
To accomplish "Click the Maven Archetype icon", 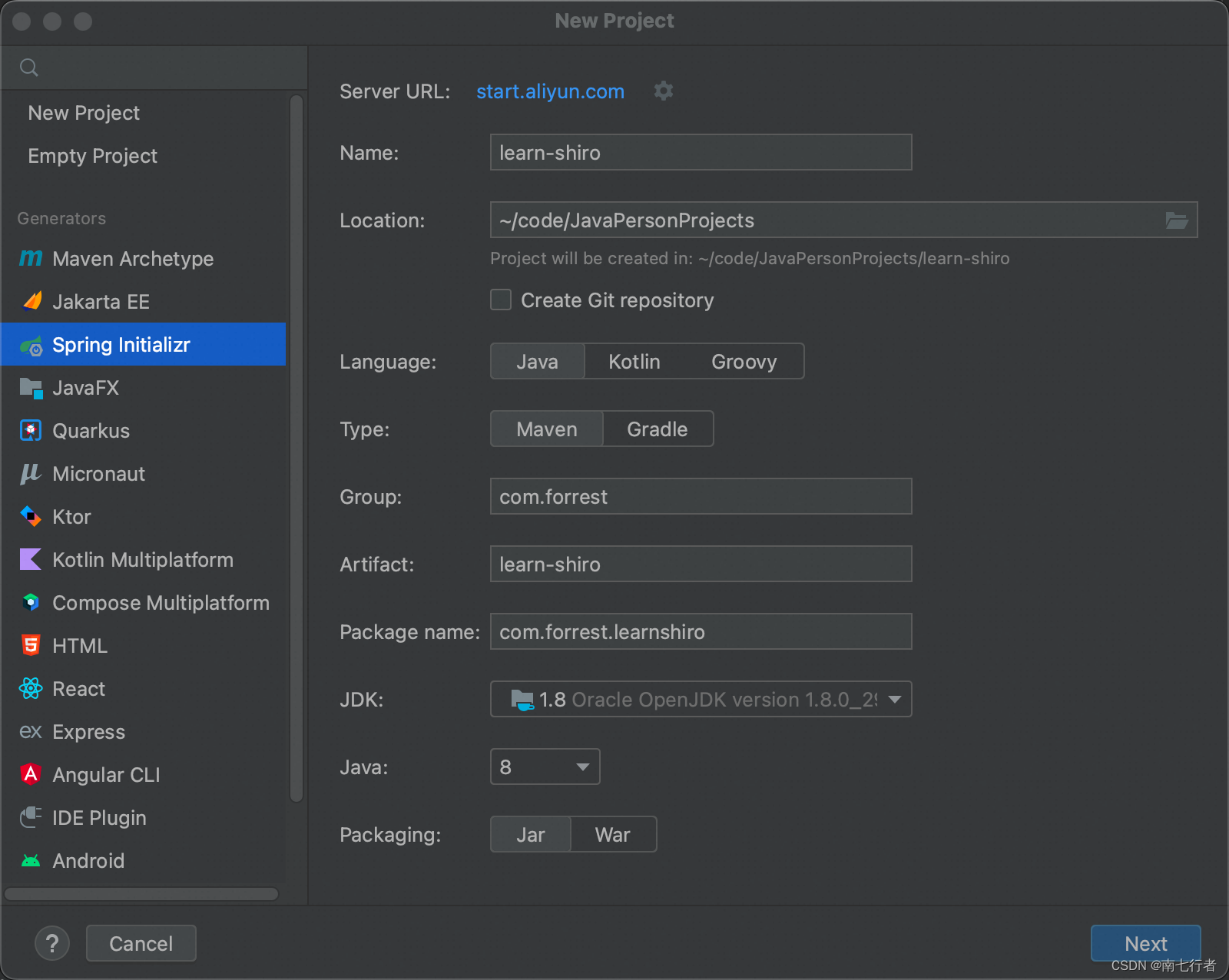I will pyautogui.click(x=31, y=259).
